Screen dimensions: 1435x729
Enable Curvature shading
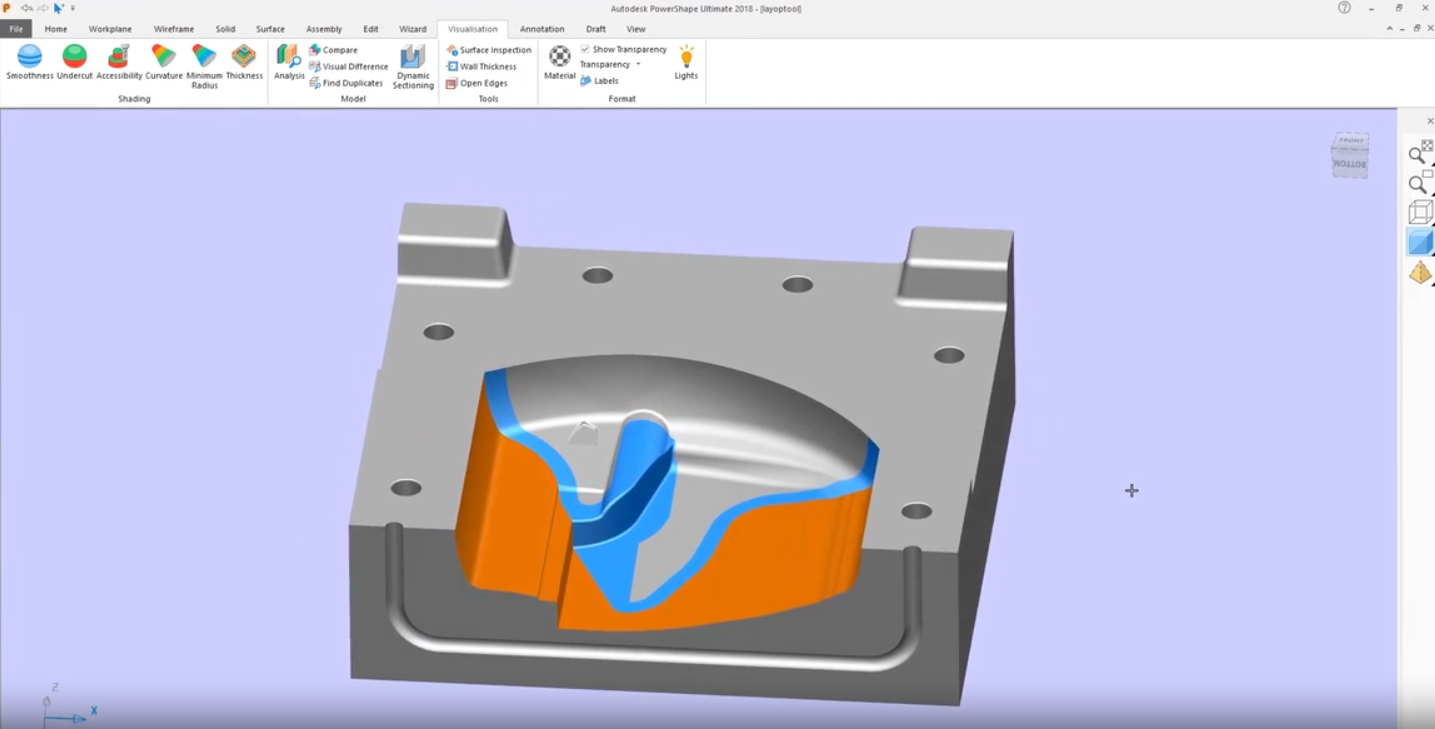(164, 61)
